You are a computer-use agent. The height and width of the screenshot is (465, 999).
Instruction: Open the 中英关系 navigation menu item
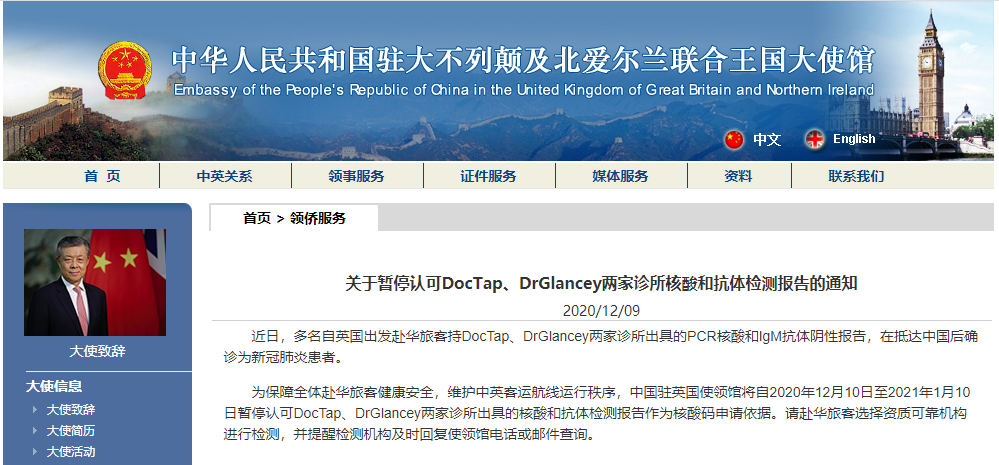pos(224,176)
